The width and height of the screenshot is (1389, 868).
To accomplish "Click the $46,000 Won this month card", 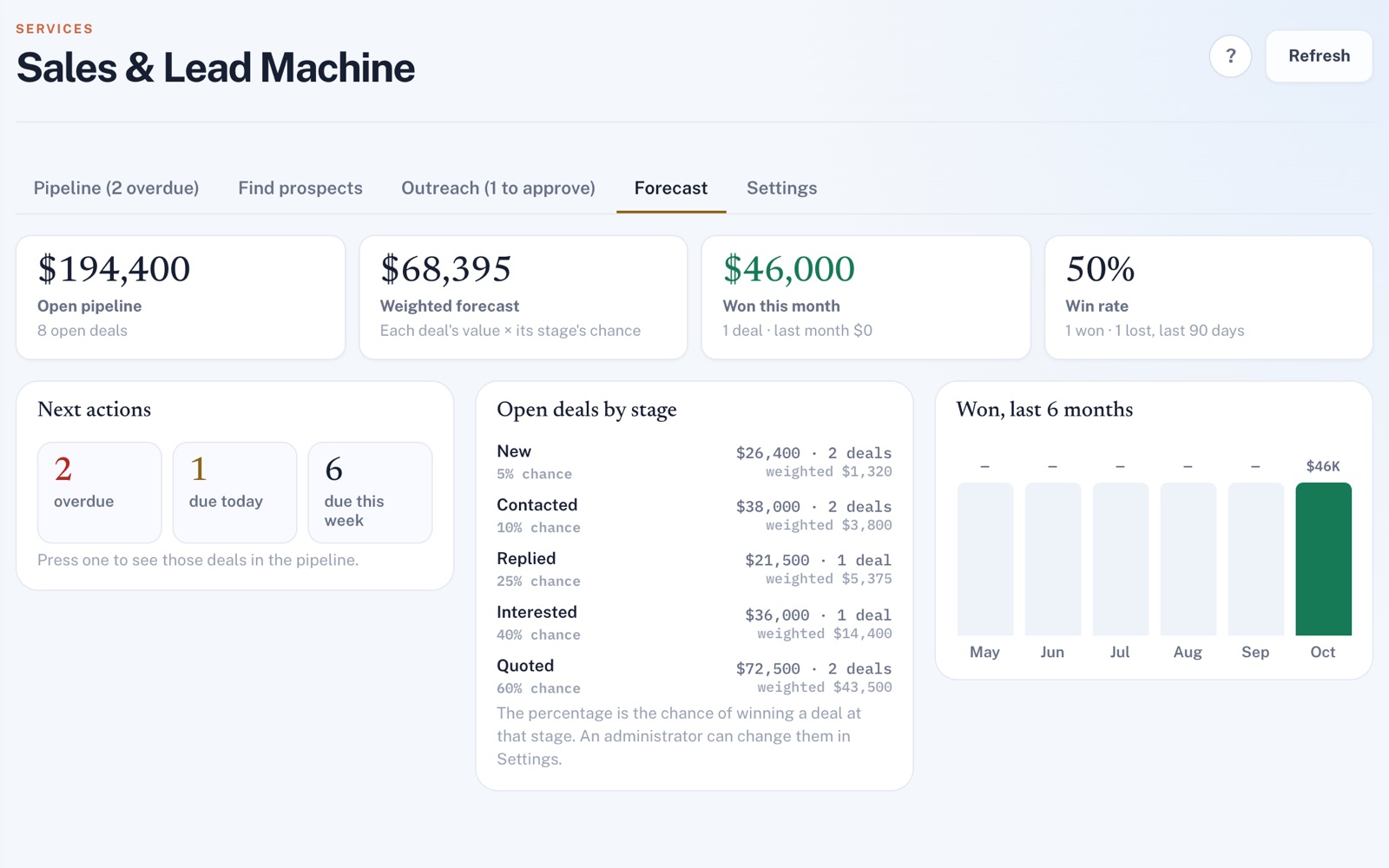I will click(x=866, y=297).
